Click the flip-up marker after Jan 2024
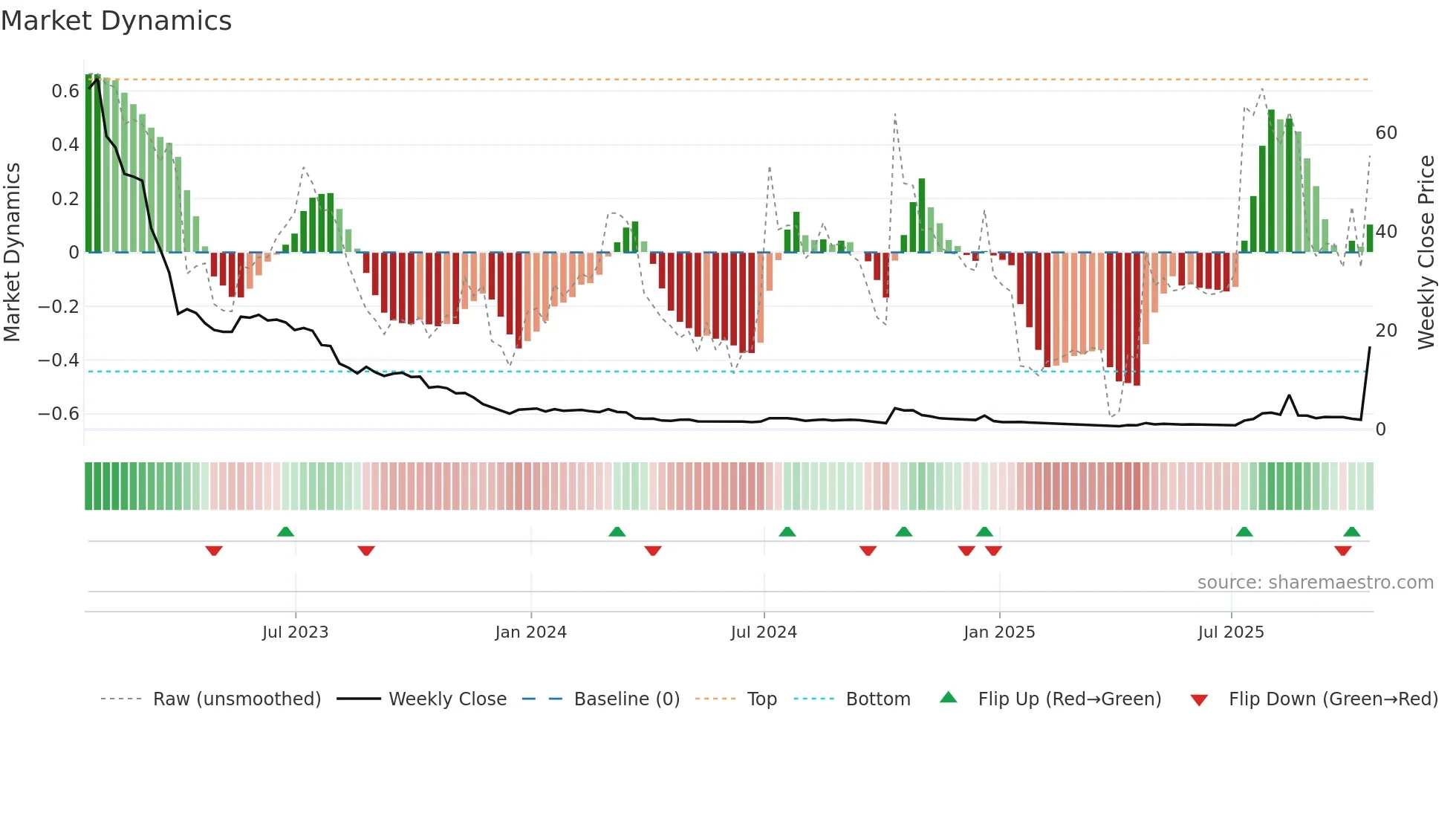Screen dimensions: 1456x819 (x=617, y=531)
